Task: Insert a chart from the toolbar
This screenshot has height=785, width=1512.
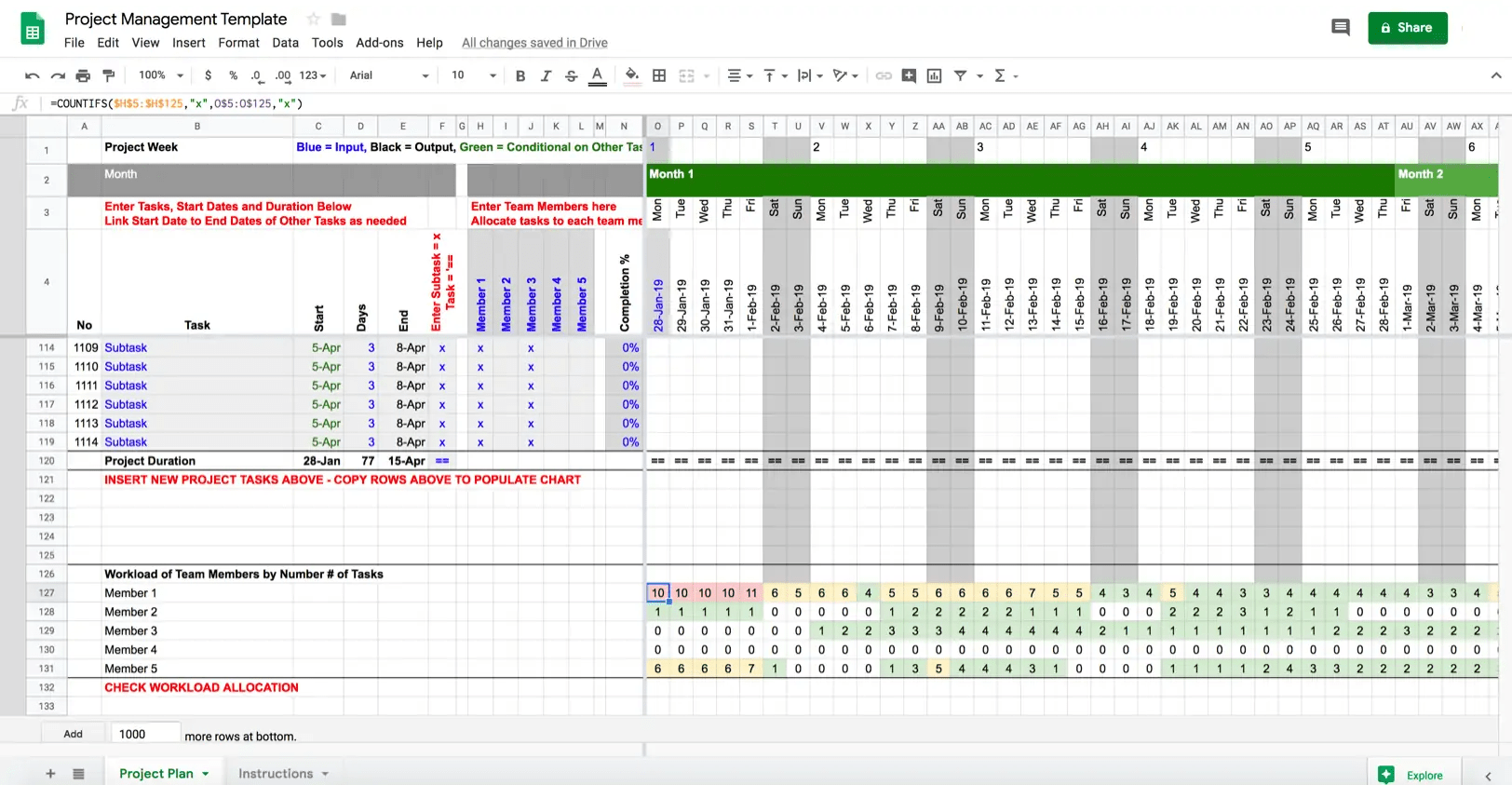Action: pyautogui.click(x=934, y=75)
